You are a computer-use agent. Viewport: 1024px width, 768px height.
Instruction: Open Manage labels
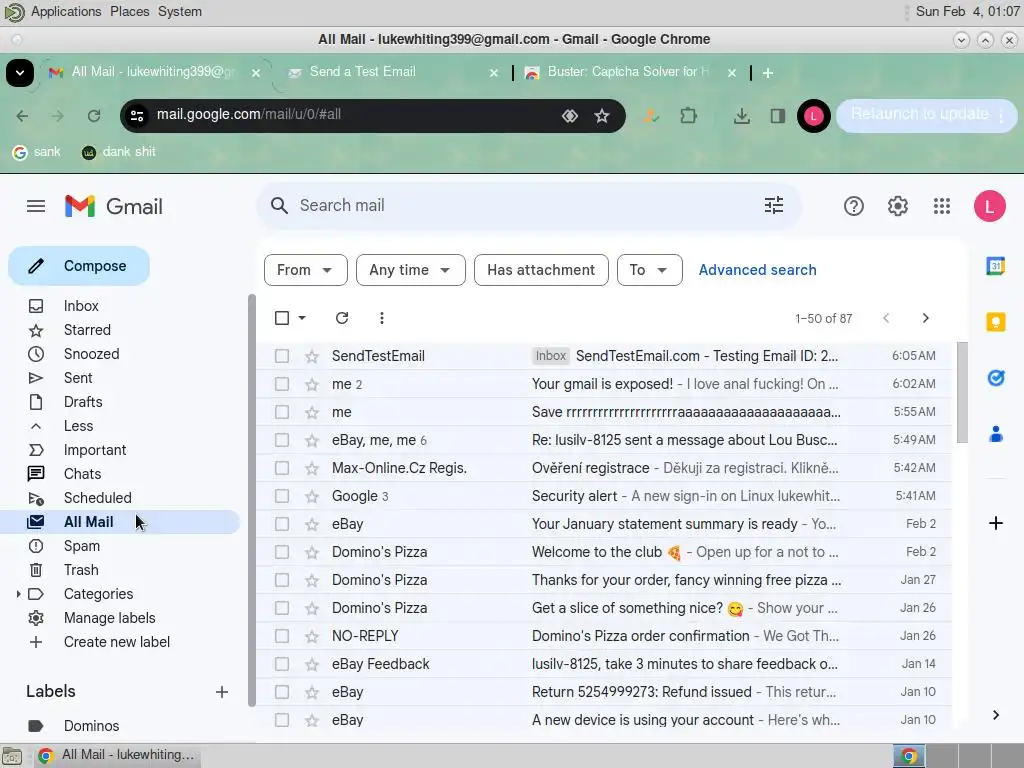click(x=109, y=618)
